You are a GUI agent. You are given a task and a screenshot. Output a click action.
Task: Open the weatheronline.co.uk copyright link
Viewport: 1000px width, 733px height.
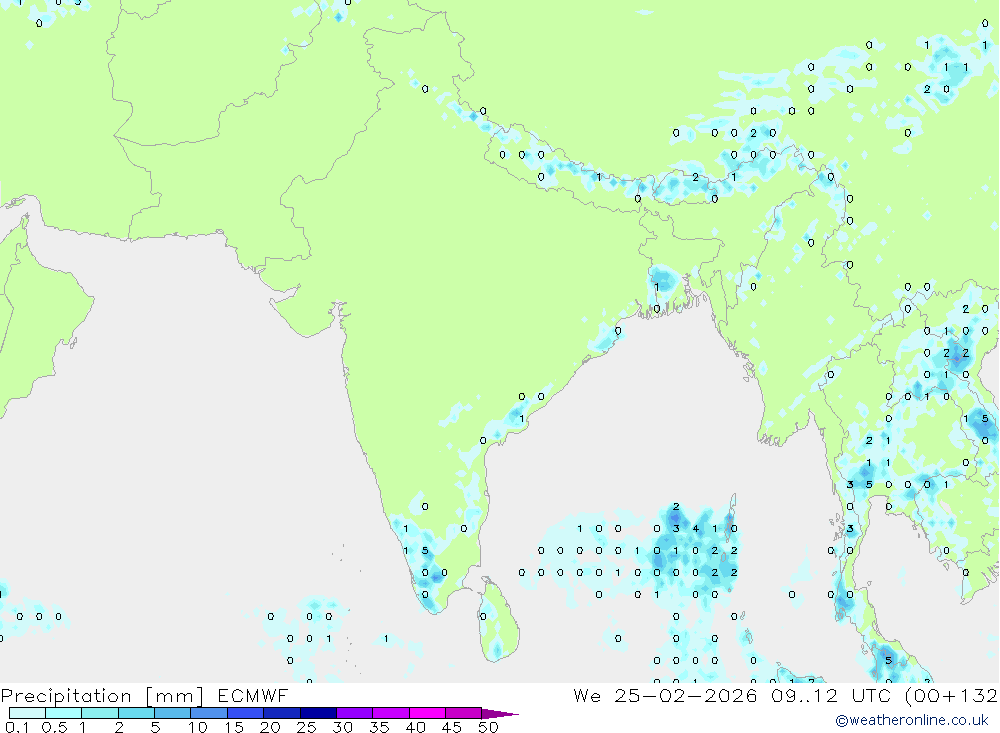912,720
